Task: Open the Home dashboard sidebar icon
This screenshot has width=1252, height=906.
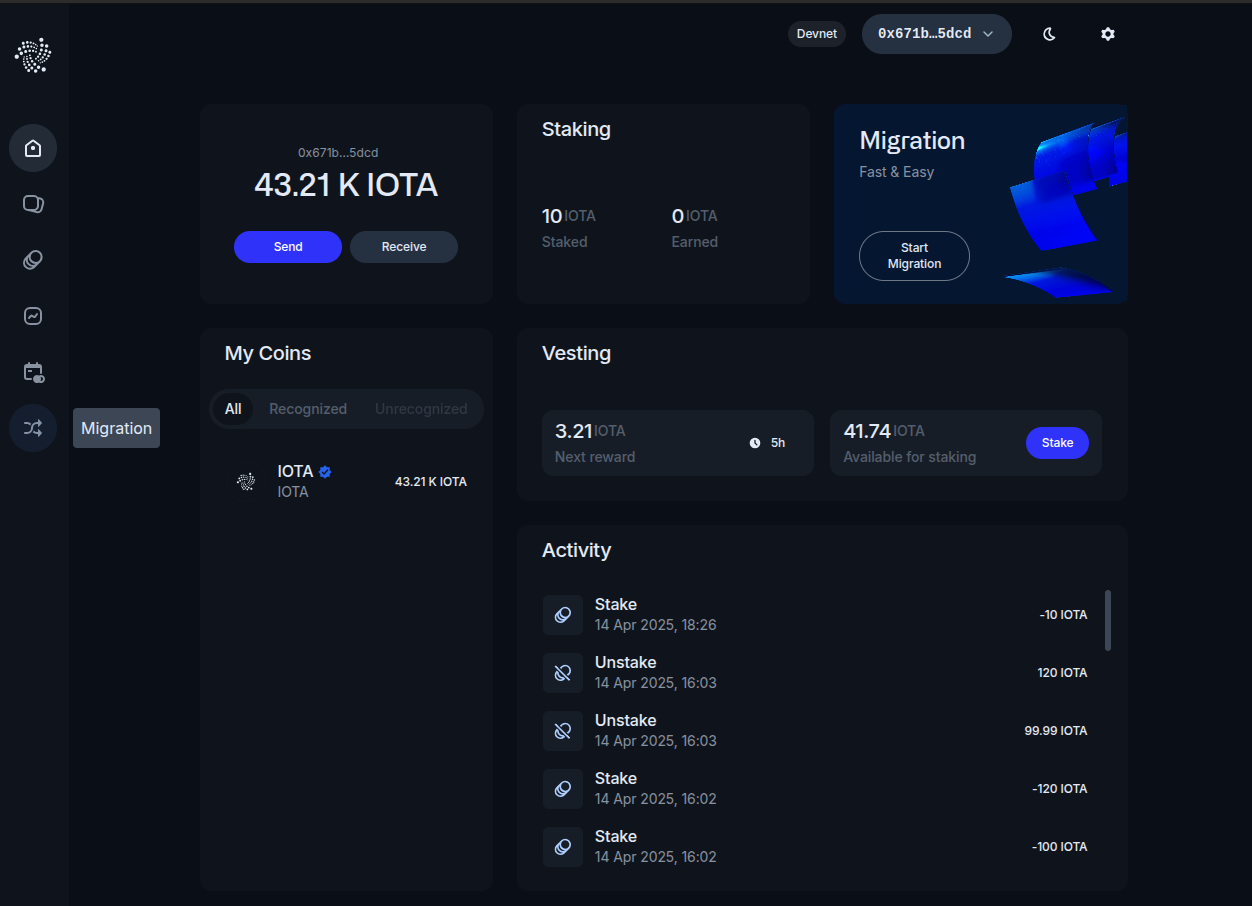Action: (33, 148)
